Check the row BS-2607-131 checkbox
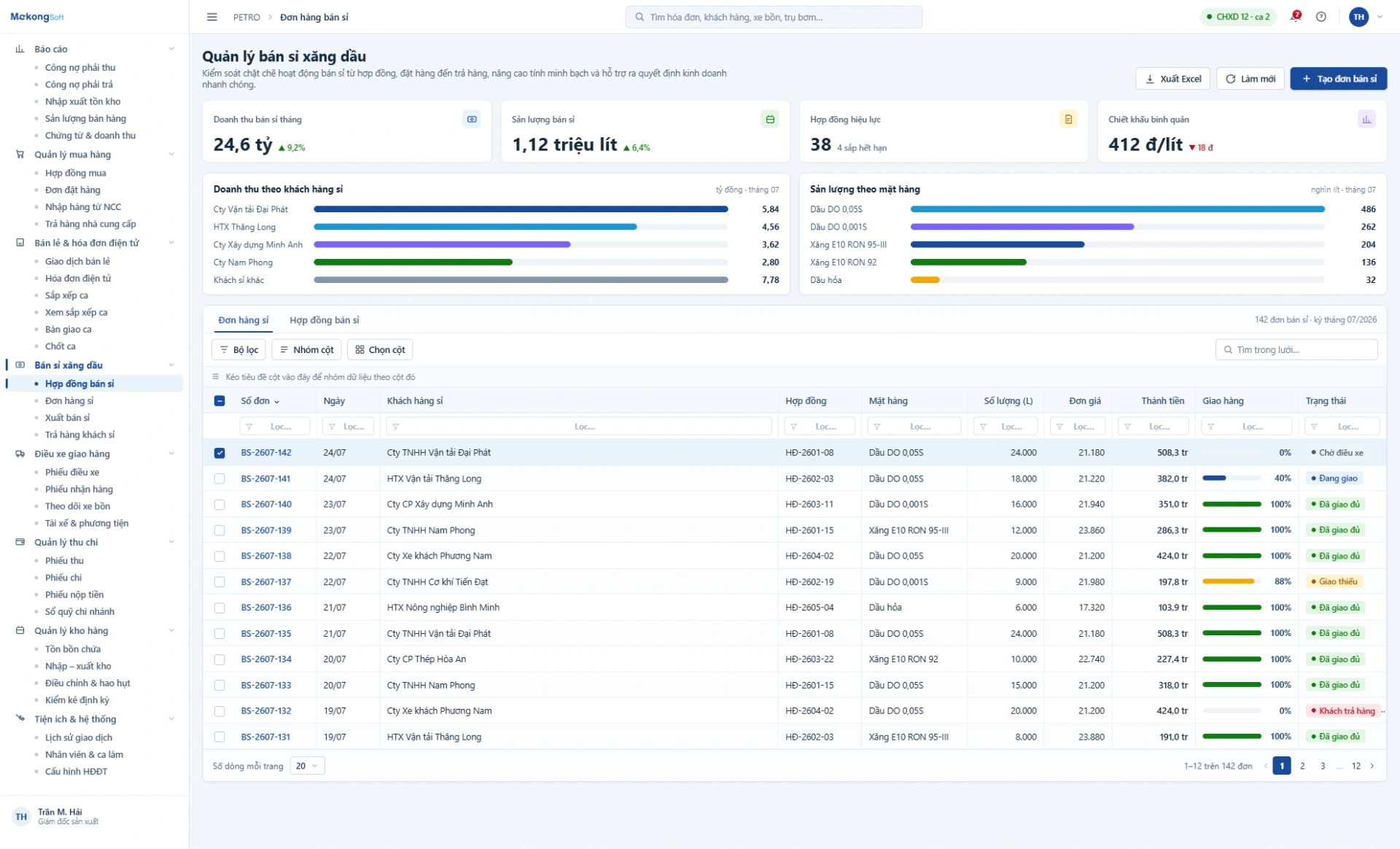 pyautogui.click(x=219, y=737)
